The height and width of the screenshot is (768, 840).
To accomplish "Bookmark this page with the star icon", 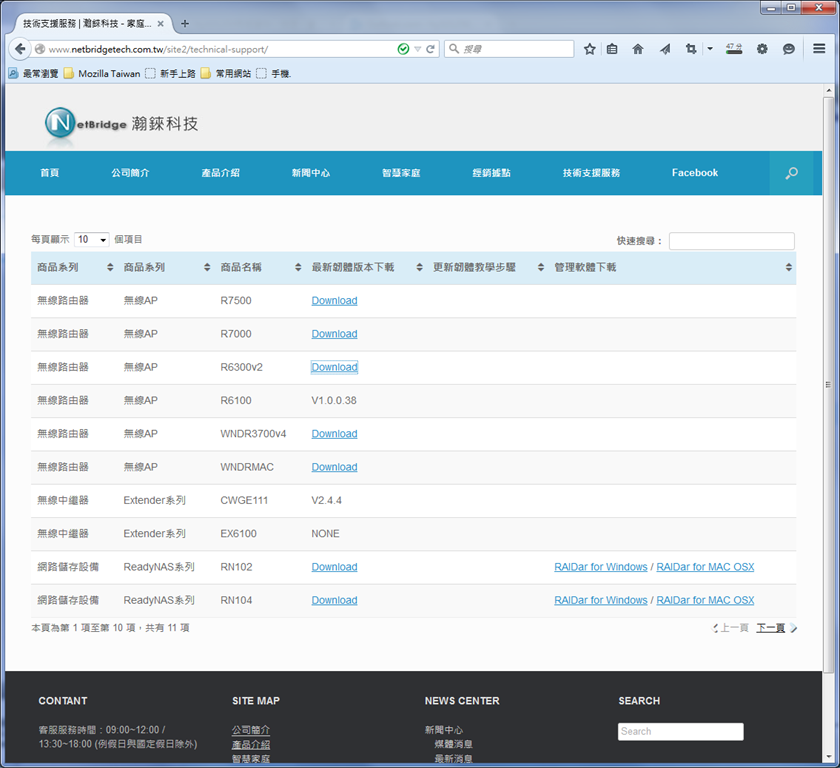I will tap(590, 49).
